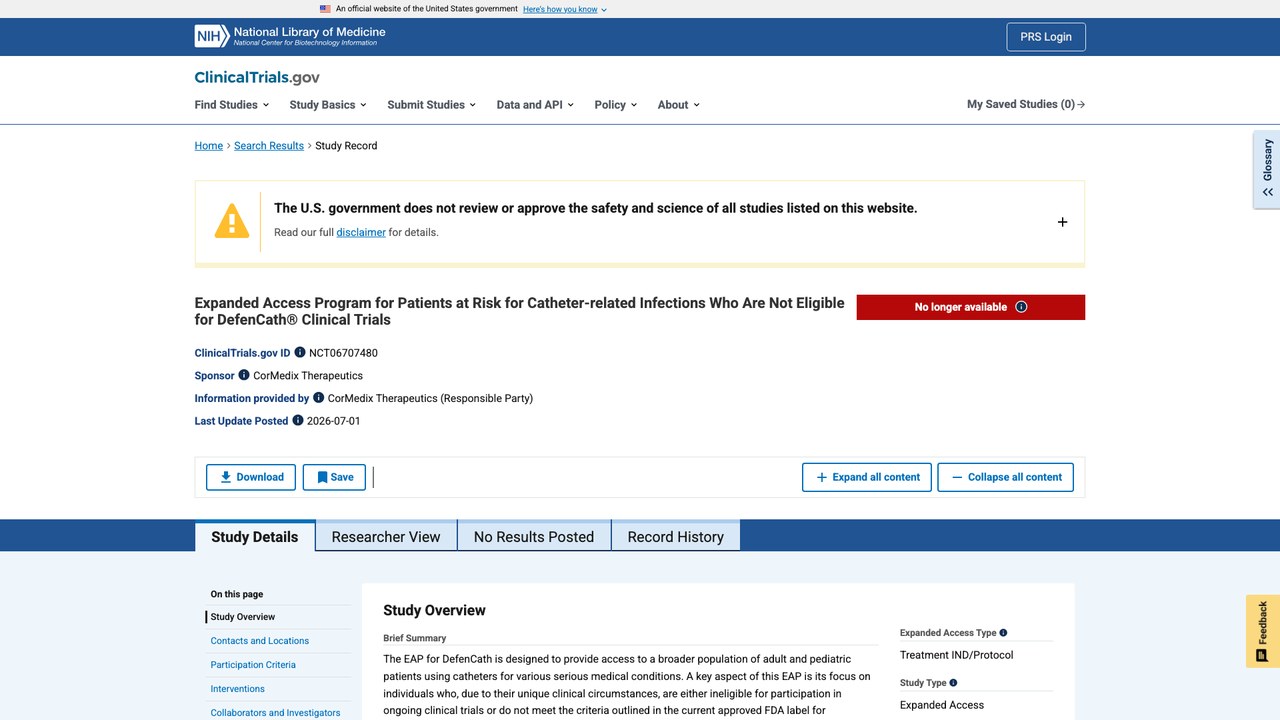Click the NCT06707480 identifier text
The width and height of the screenshot is (1280, 720).
(x=343, y=353)
